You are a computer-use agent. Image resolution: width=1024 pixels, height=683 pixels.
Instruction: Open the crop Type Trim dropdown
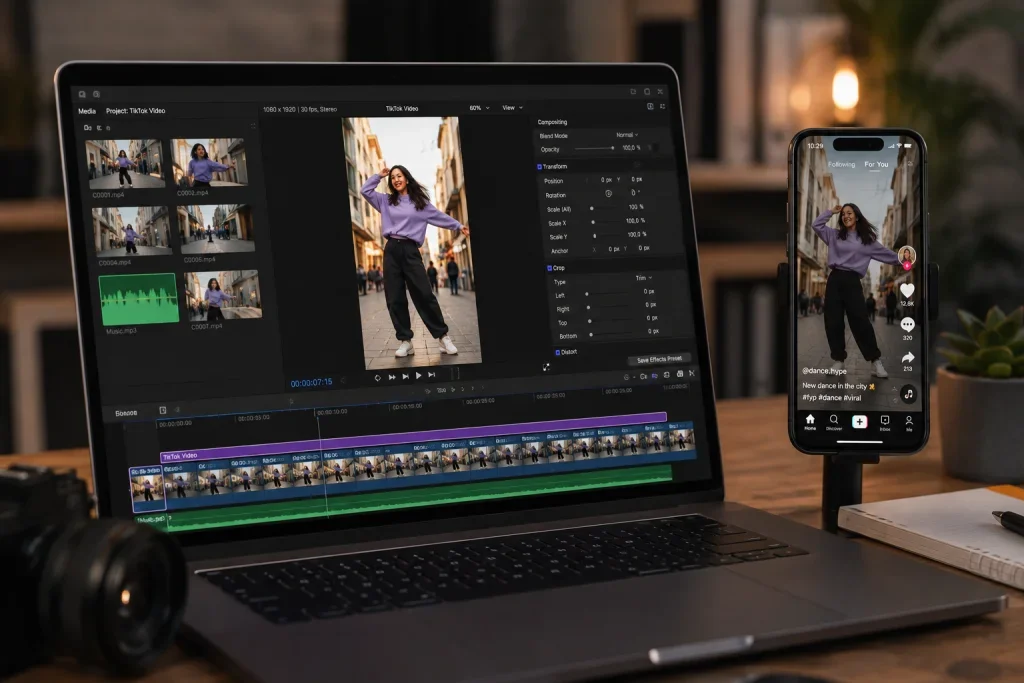(x=643, y=278)
